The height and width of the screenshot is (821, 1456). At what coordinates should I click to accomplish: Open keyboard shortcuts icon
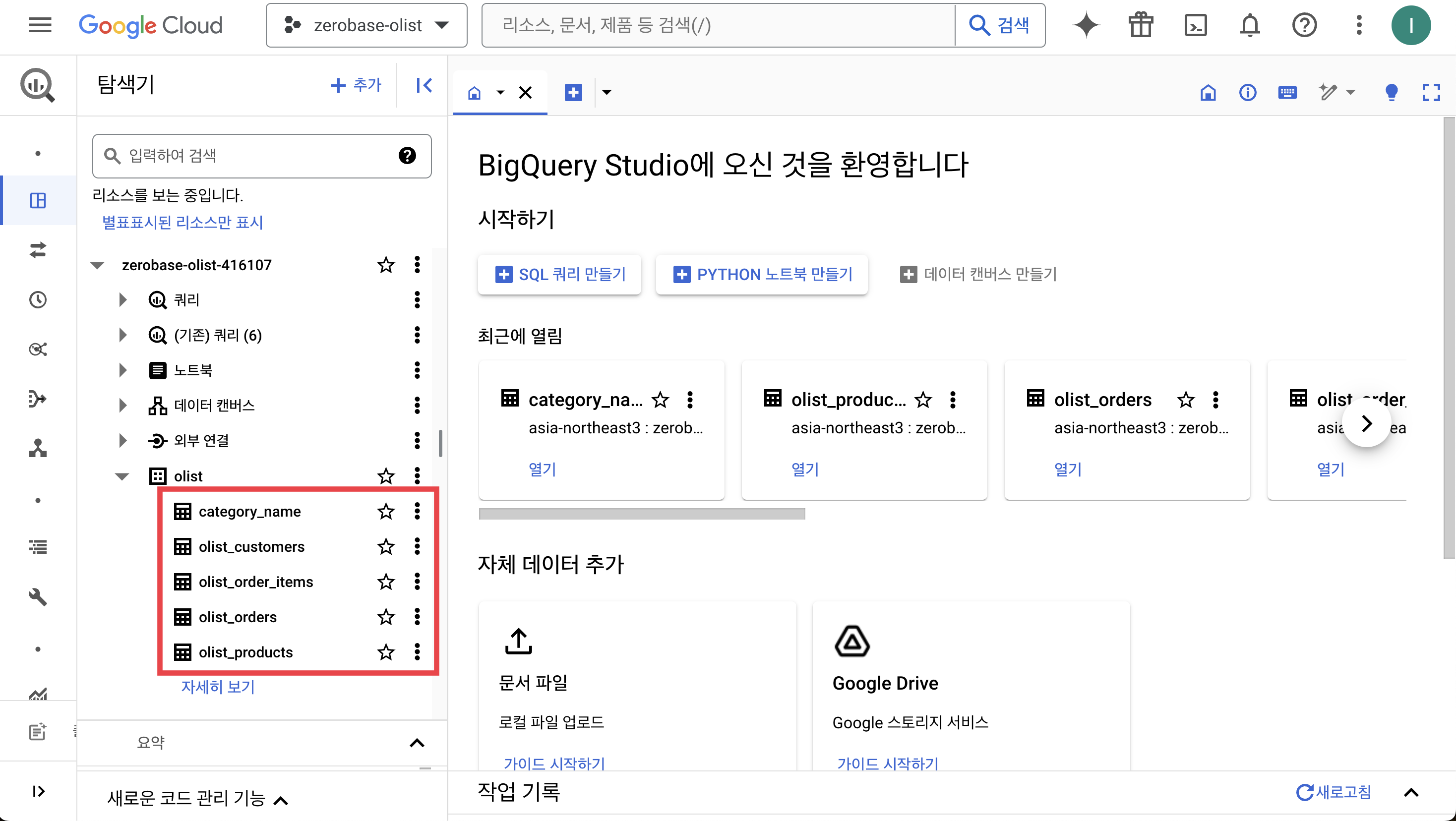tap(1287, 92)
